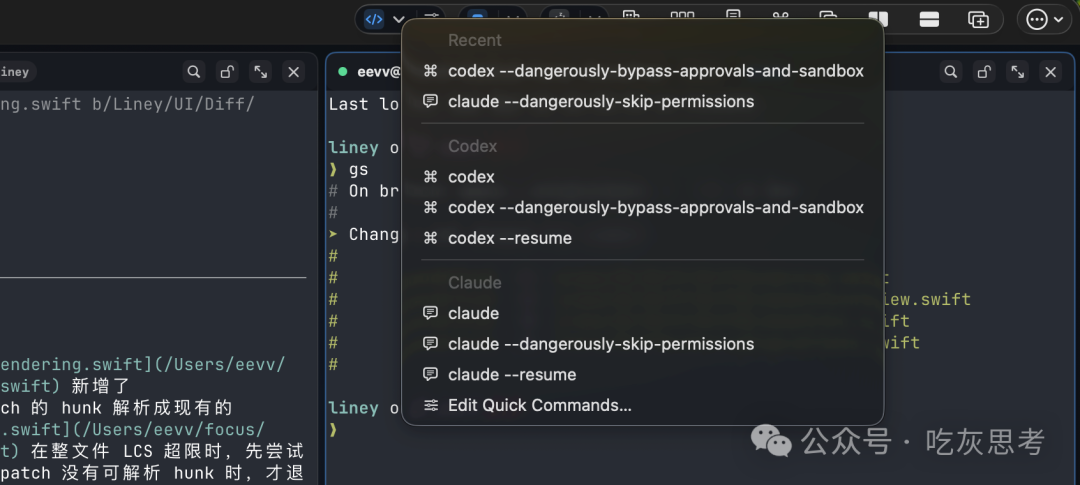Click the Last lo text in right terminal
Viewport: 1080px width, 485px height.
pos(364,105)
